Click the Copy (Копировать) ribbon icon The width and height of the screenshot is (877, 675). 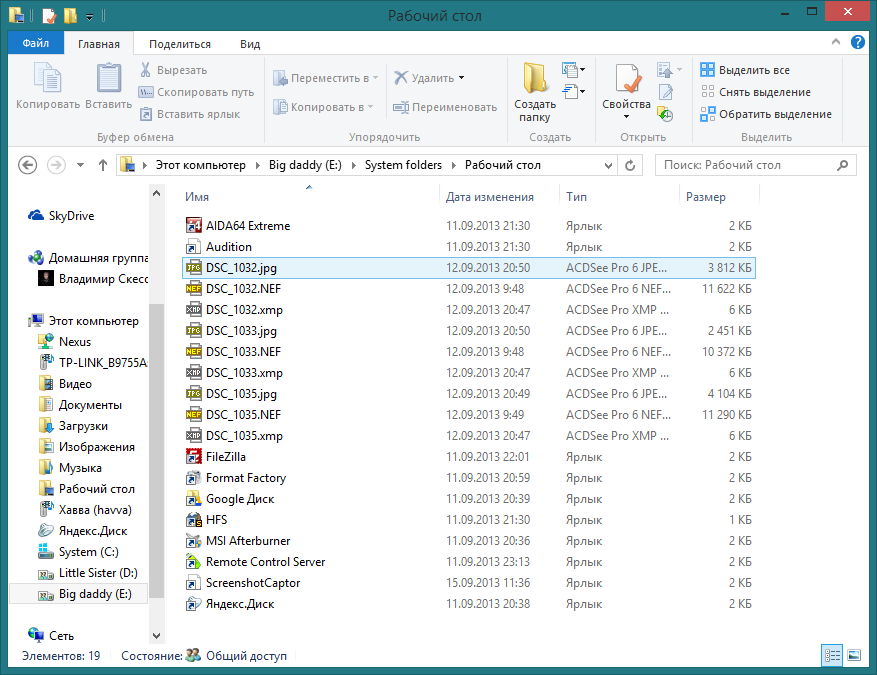pyautogui.click(x=48, y=77)
